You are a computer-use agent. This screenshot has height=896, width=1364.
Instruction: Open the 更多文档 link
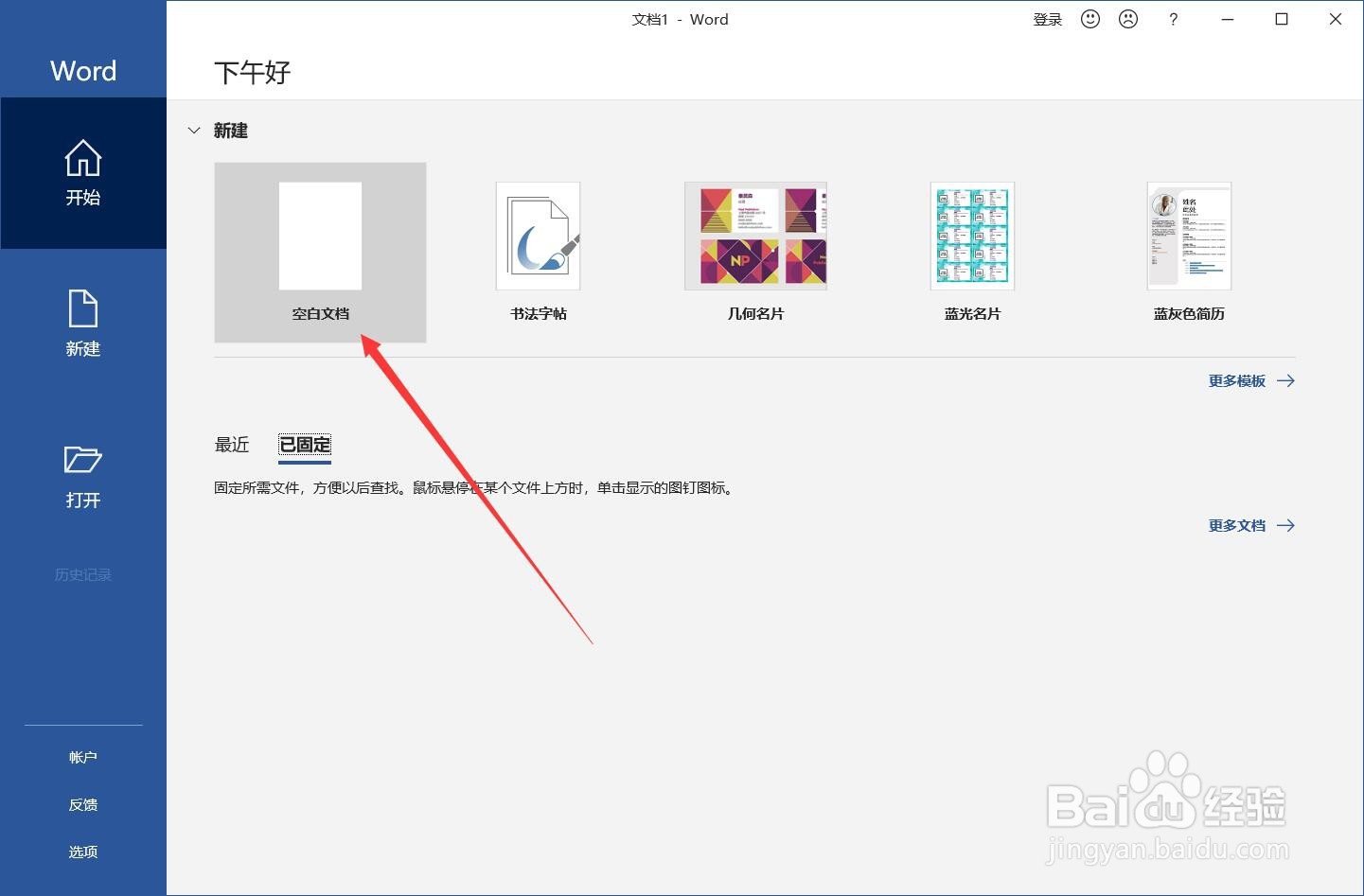1236,526
